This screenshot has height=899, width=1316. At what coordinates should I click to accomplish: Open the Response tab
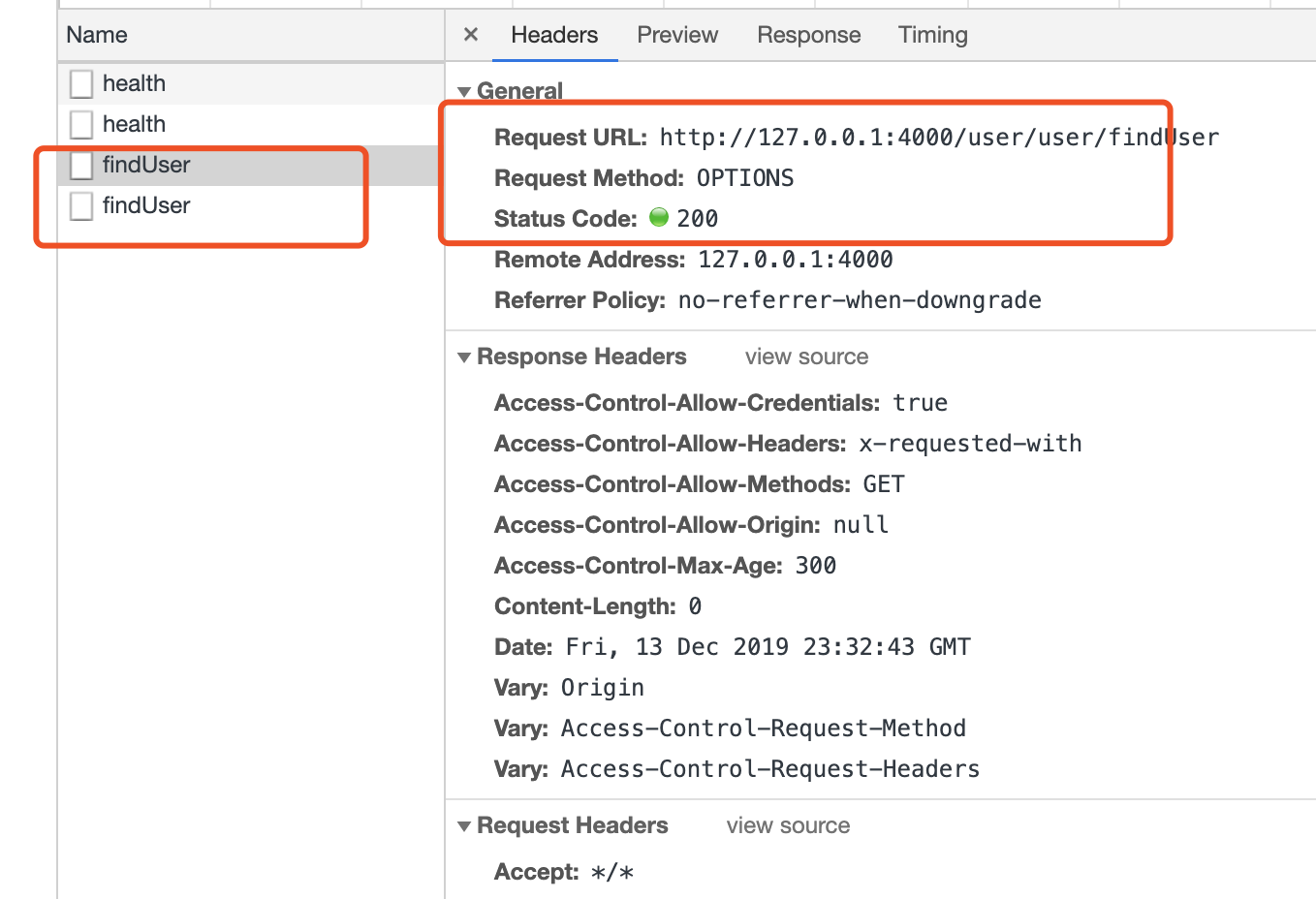(809, 35)
